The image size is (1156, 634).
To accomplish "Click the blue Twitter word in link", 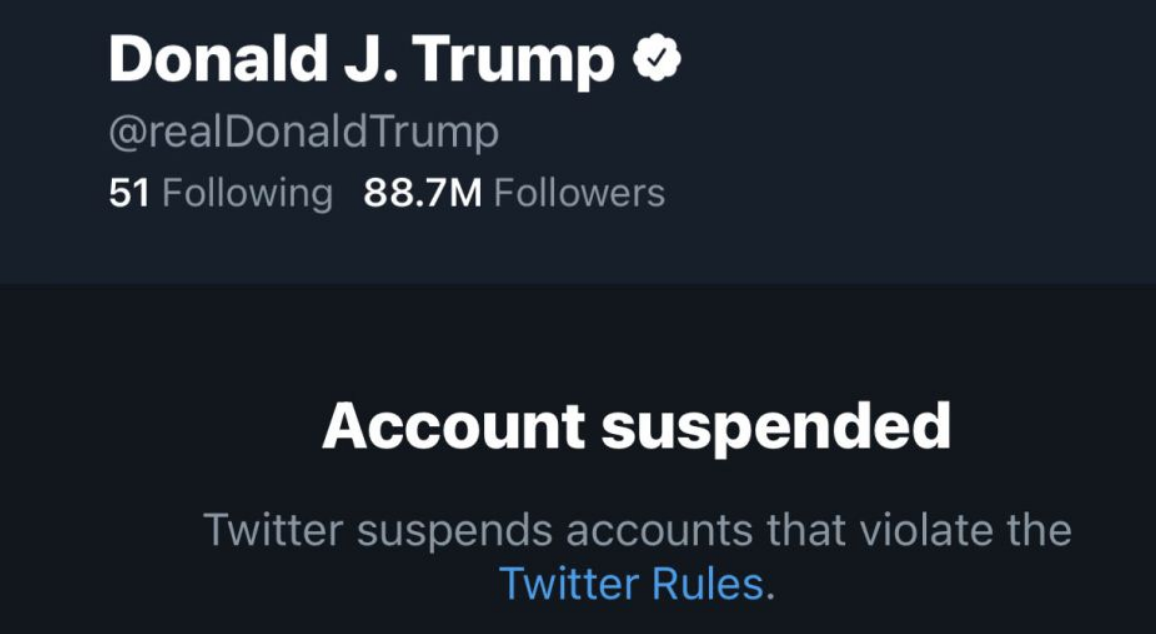I will [568, 585].
